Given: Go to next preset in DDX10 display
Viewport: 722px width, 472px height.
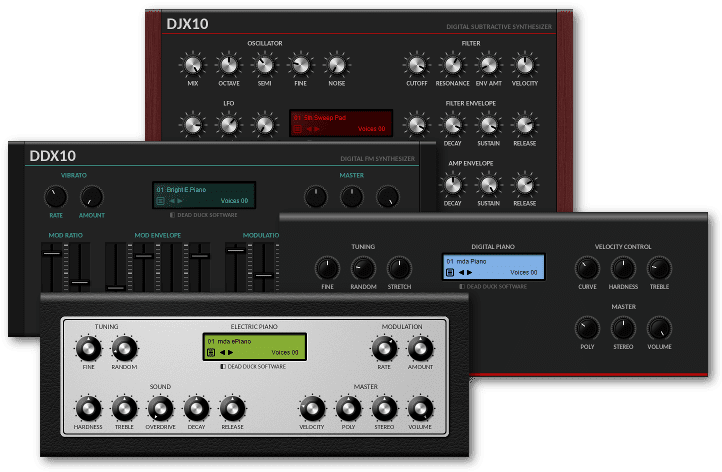Looking at the screenshot, I should tap(180, 201).
